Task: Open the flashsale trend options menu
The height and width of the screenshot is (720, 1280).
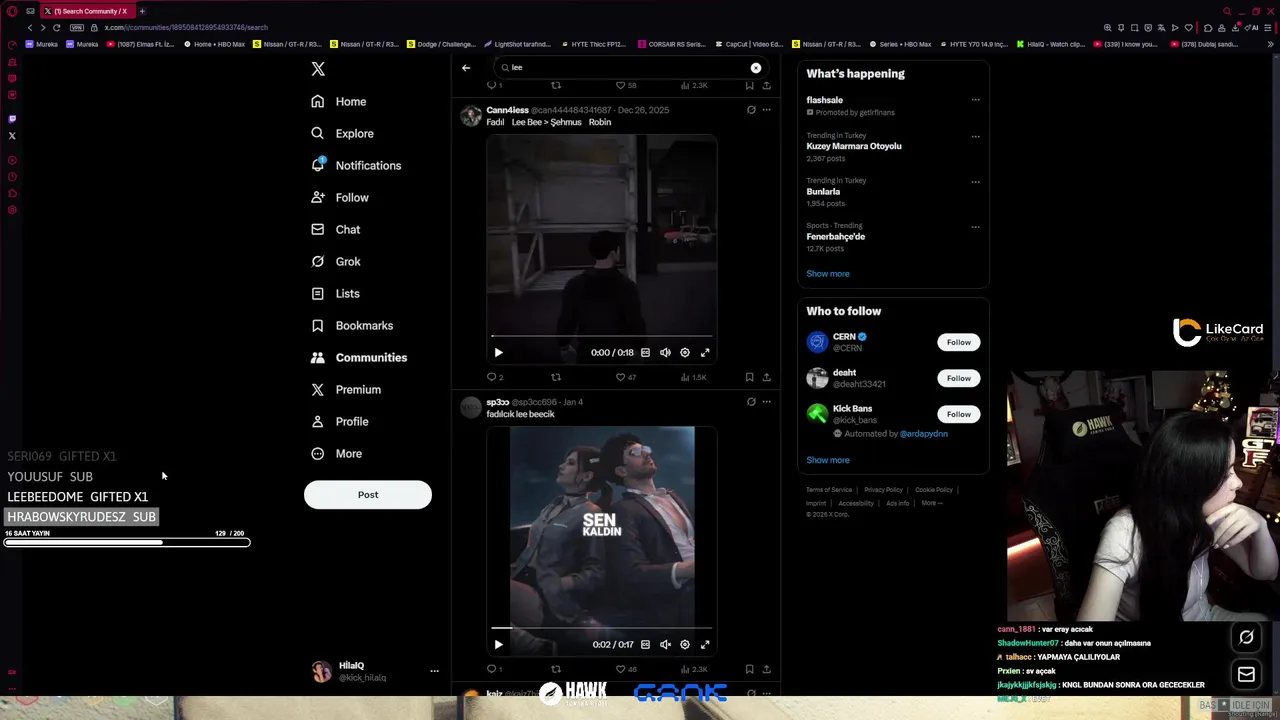Action: [975, 100]
